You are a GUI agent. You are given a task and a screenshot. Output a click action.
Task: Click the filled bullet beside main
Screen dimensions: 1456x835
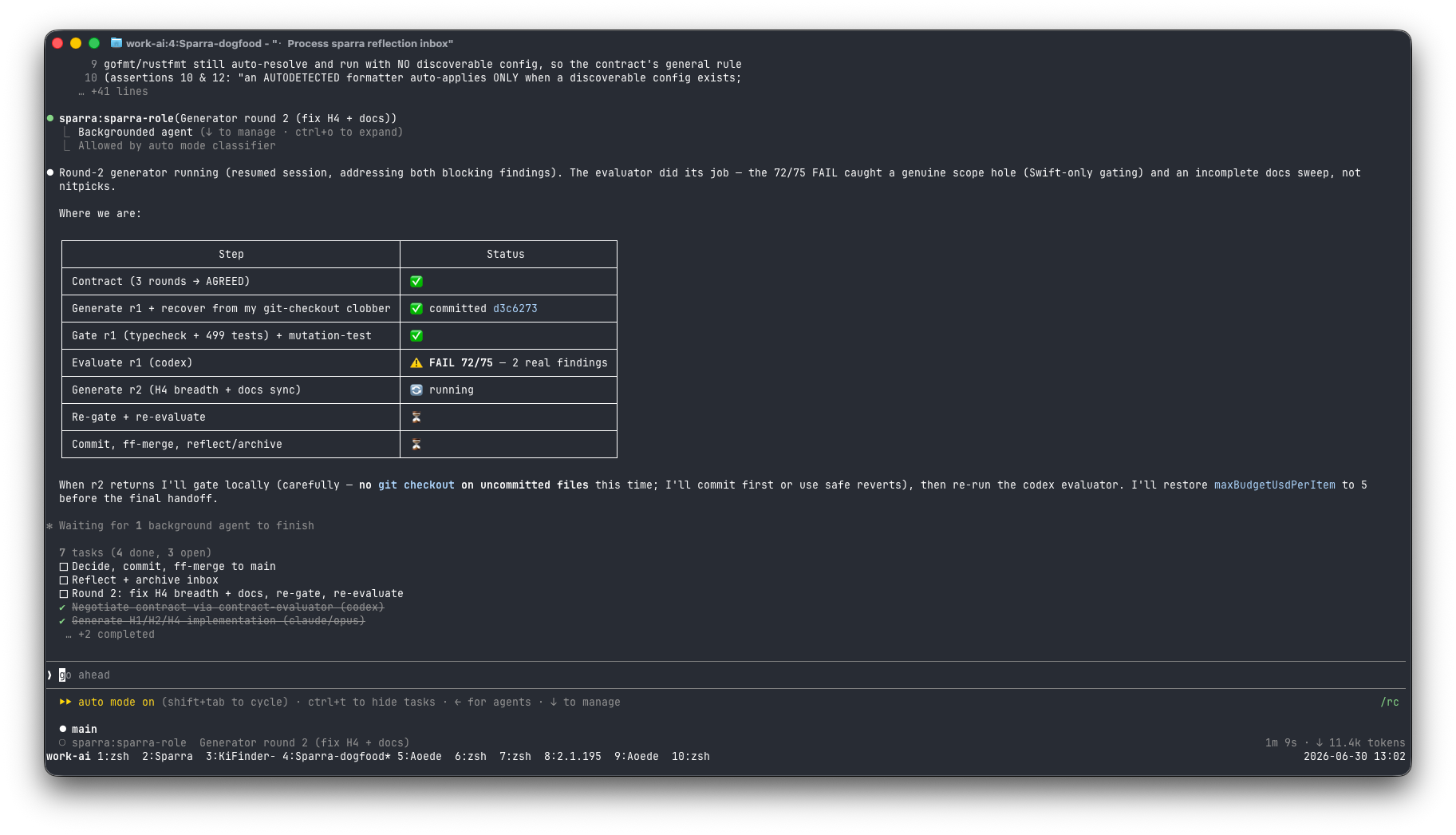[63, 729]
